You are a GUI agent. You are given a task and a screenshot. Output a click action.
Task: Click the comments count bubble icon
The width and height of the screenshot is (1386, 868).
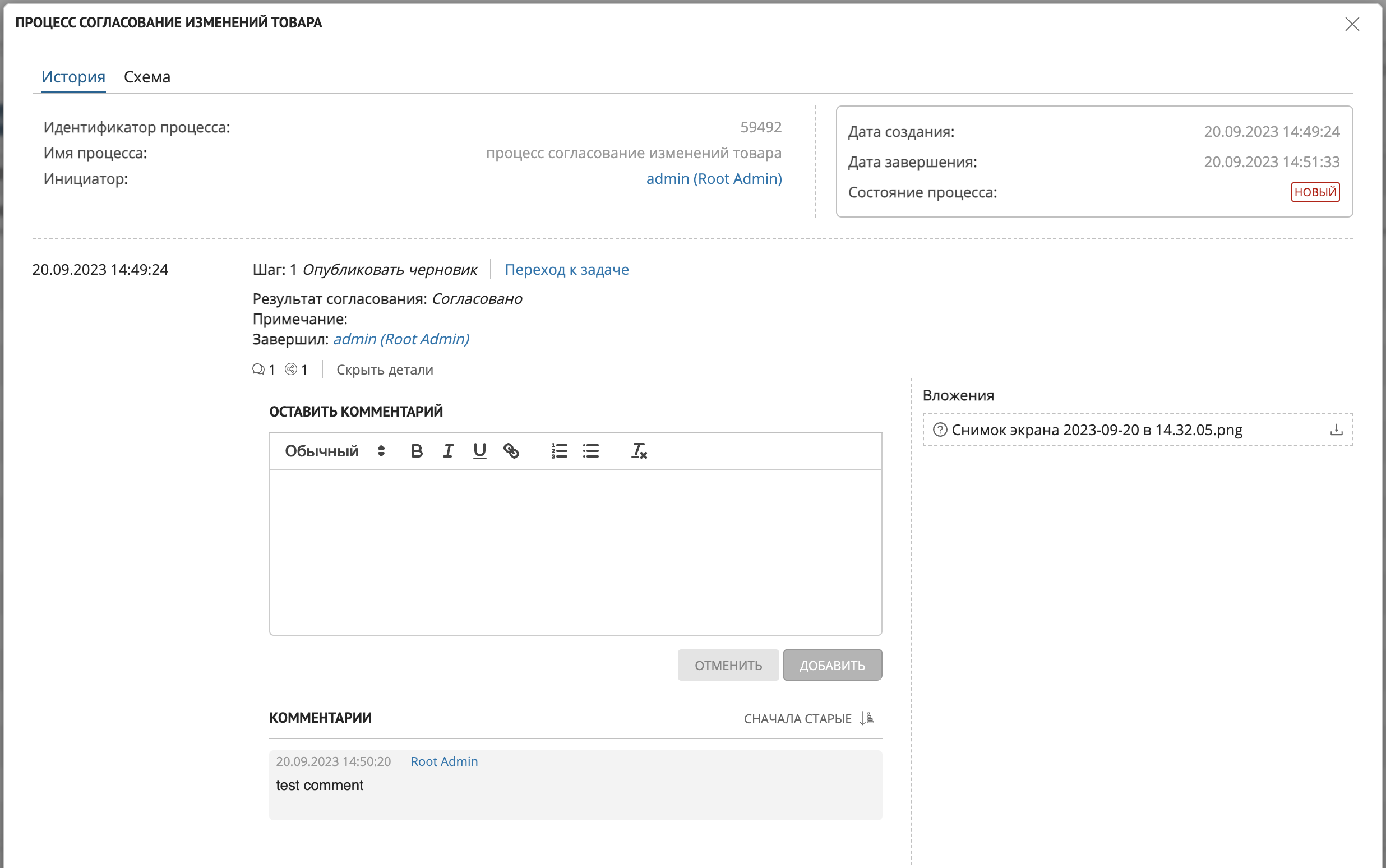(258, 369)
